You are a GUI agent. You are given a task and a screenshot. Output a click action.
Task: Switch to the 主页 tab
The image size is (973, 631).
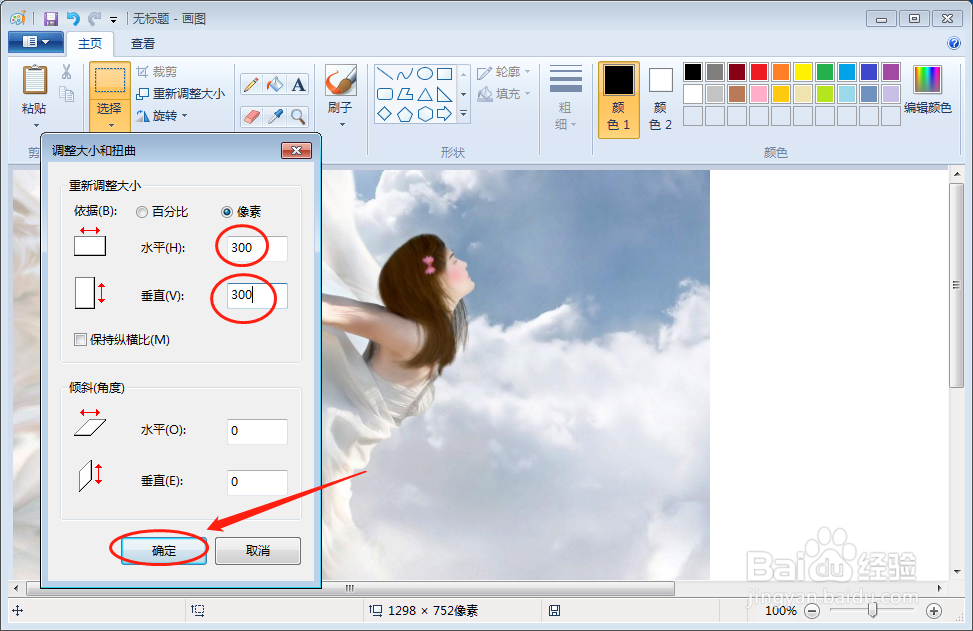coord(90,43)
